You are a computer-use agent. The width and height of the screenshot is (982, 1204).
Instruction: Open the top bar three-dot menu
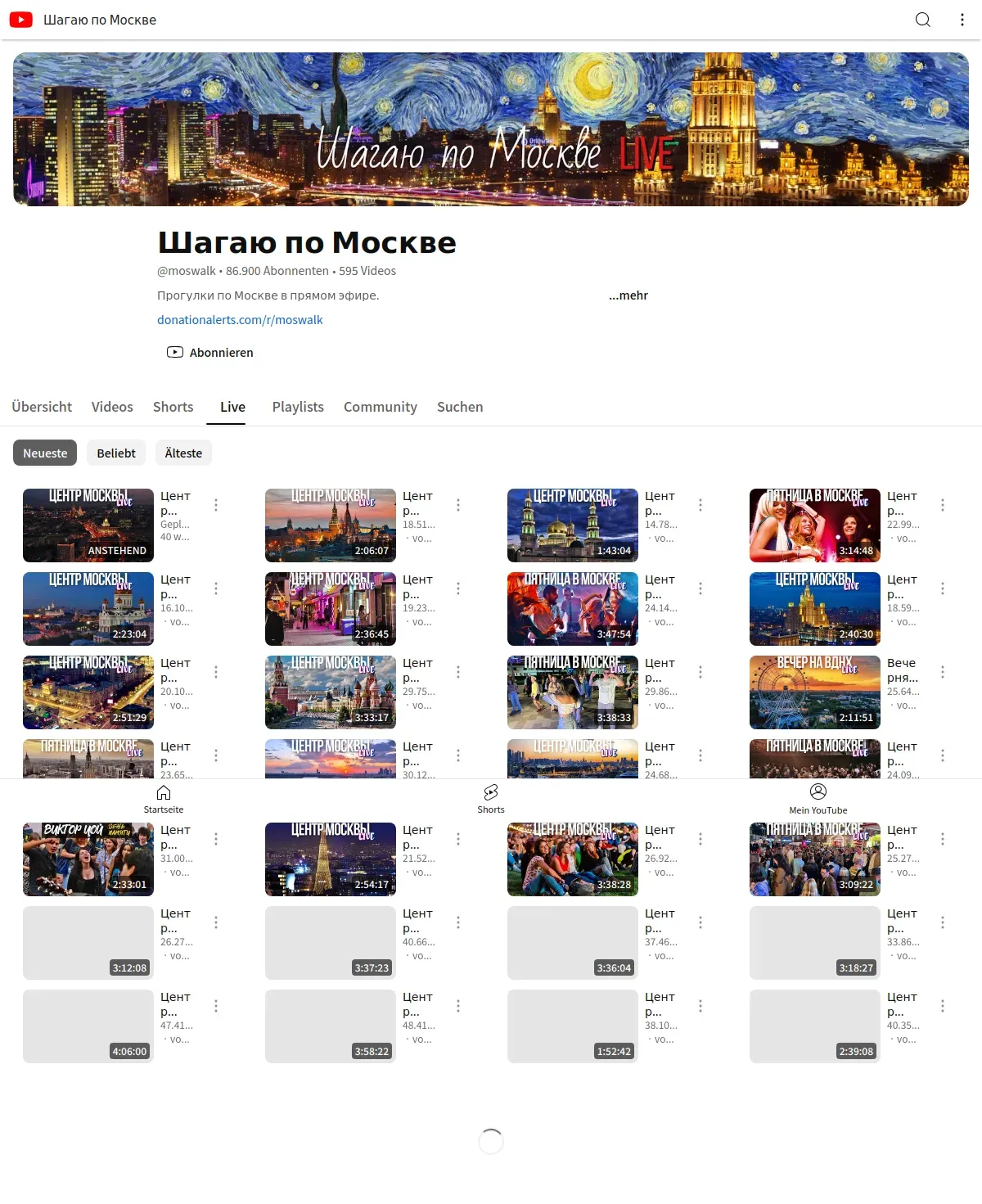962,20
